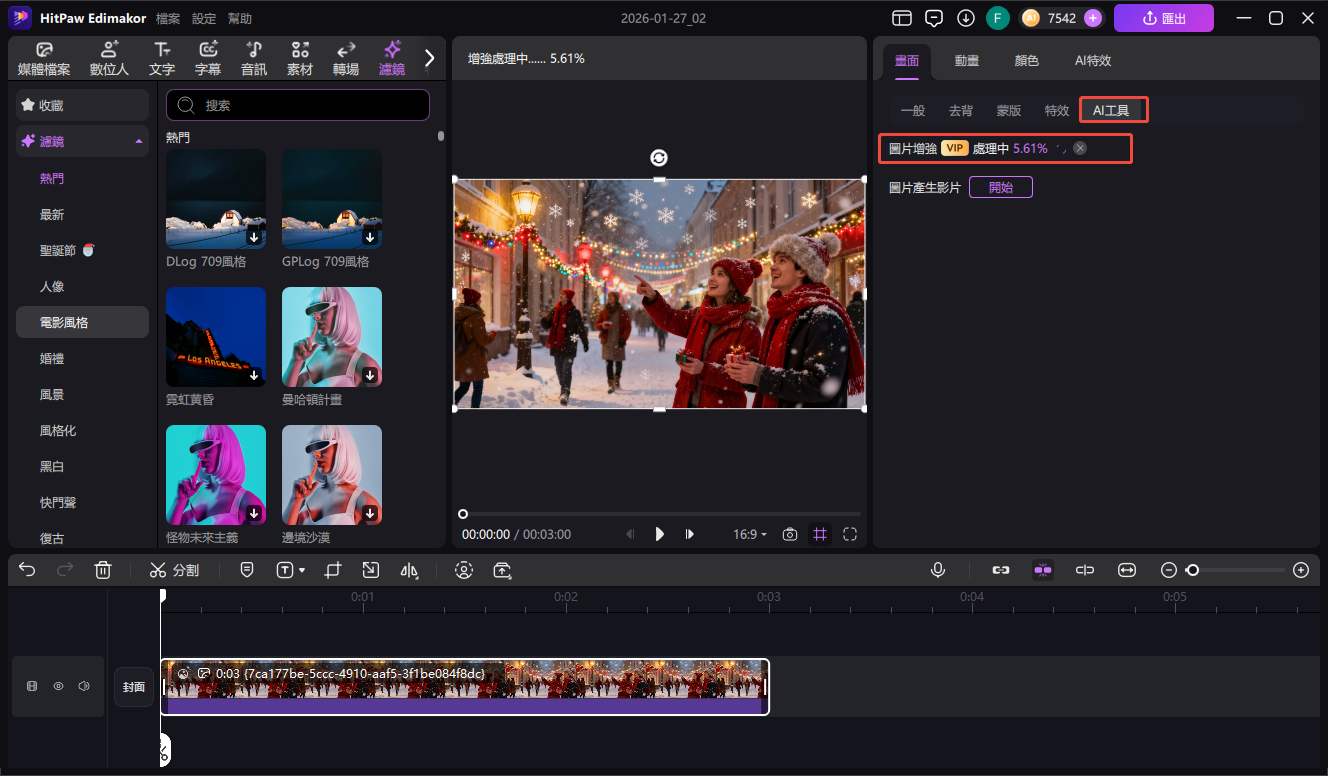This screenshot has width=1328, height=776.
Task: Take a snapshot with the camera icon
Action: pos(790,535)
